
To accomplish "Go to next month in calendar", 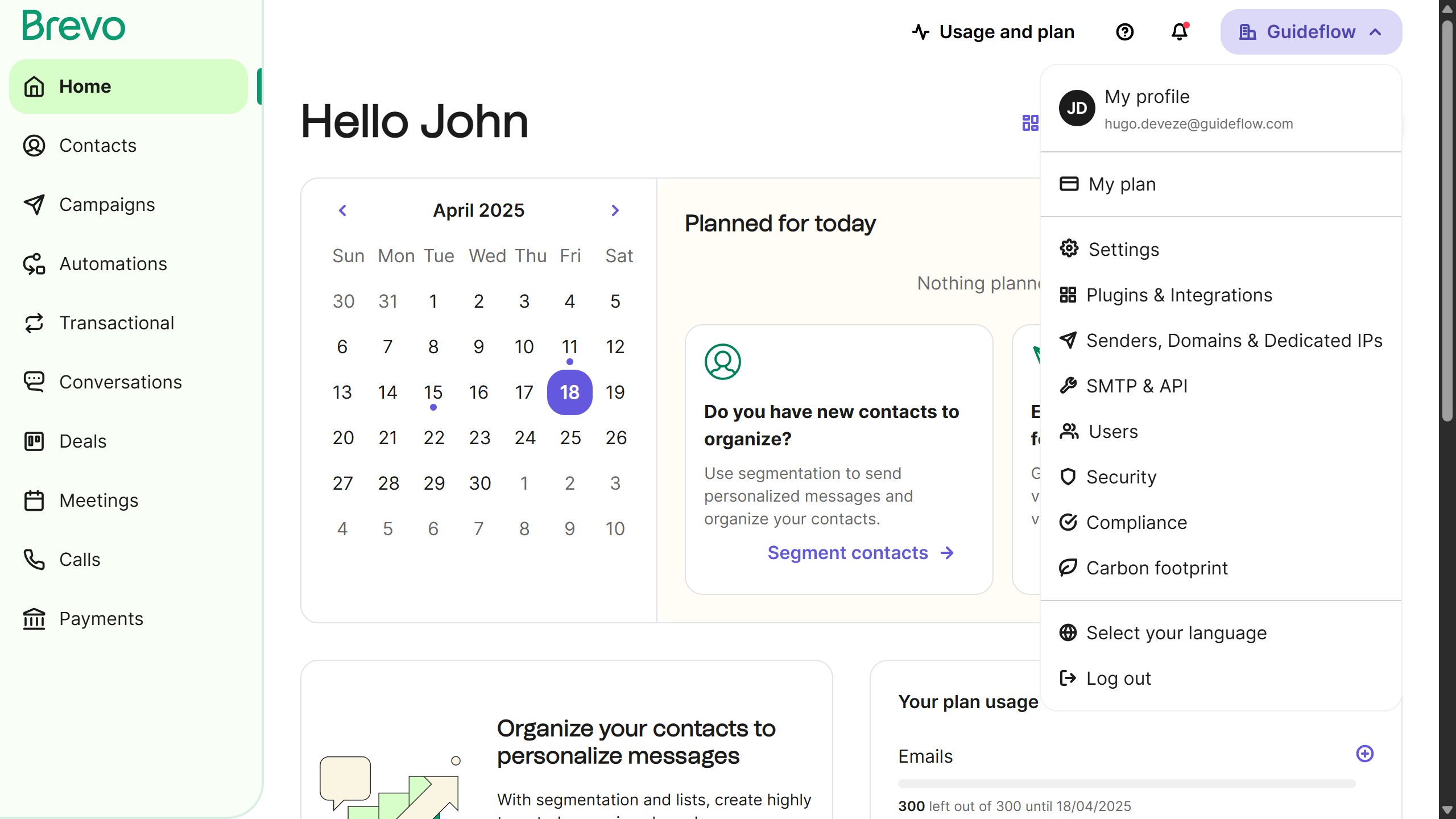I will pos(615,210).
